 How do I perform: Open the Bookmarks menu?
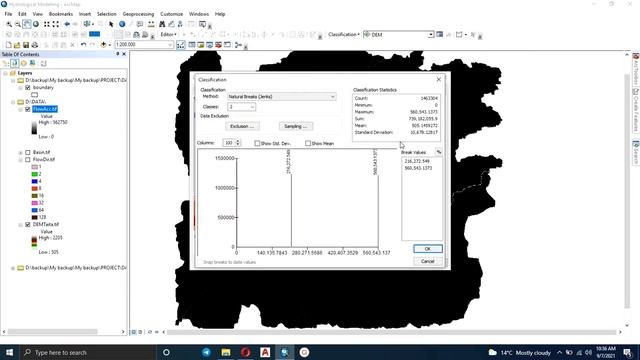click(x=61, y=14)
